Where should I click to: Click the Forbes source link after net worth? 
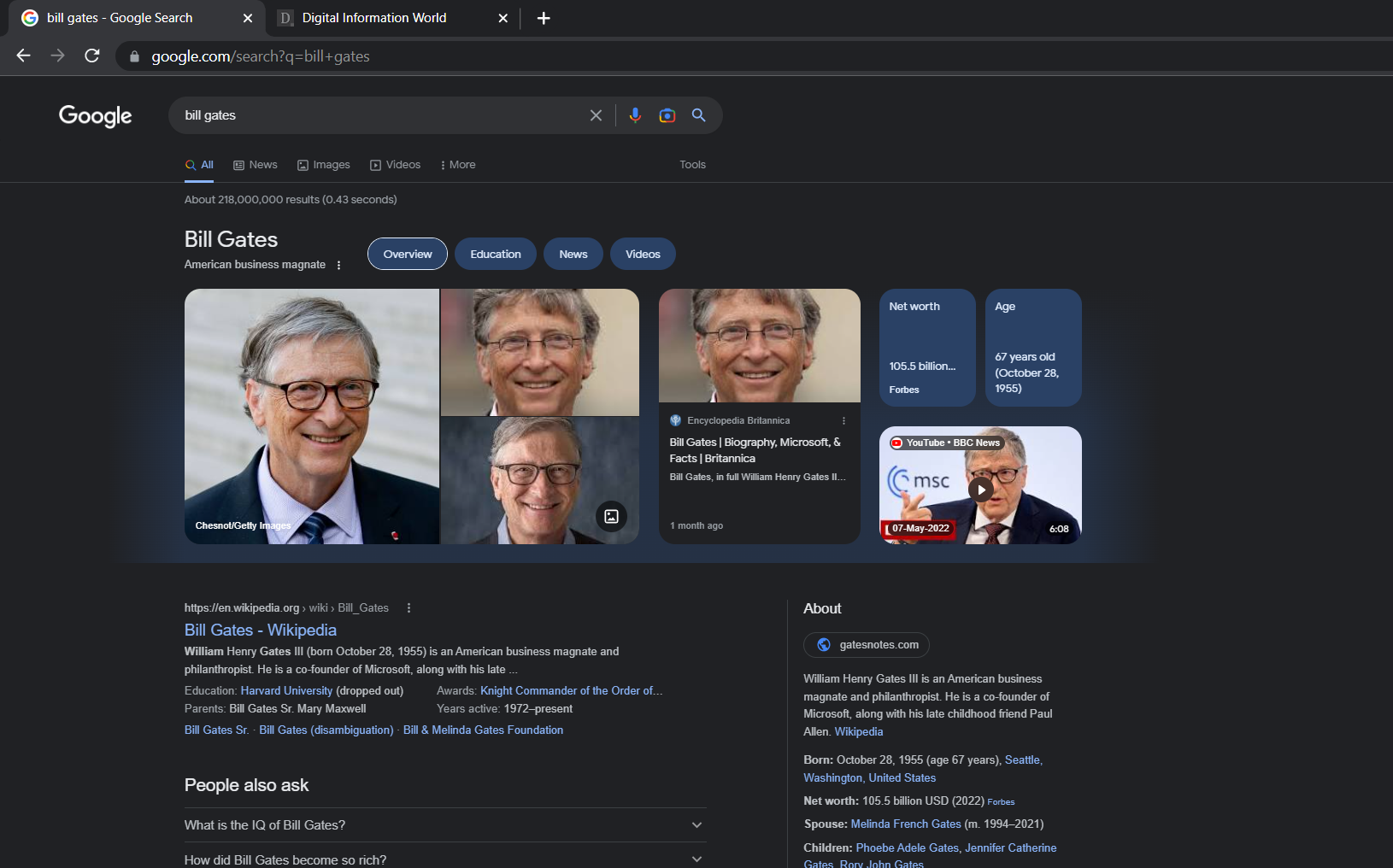[x=1001, y=801]
